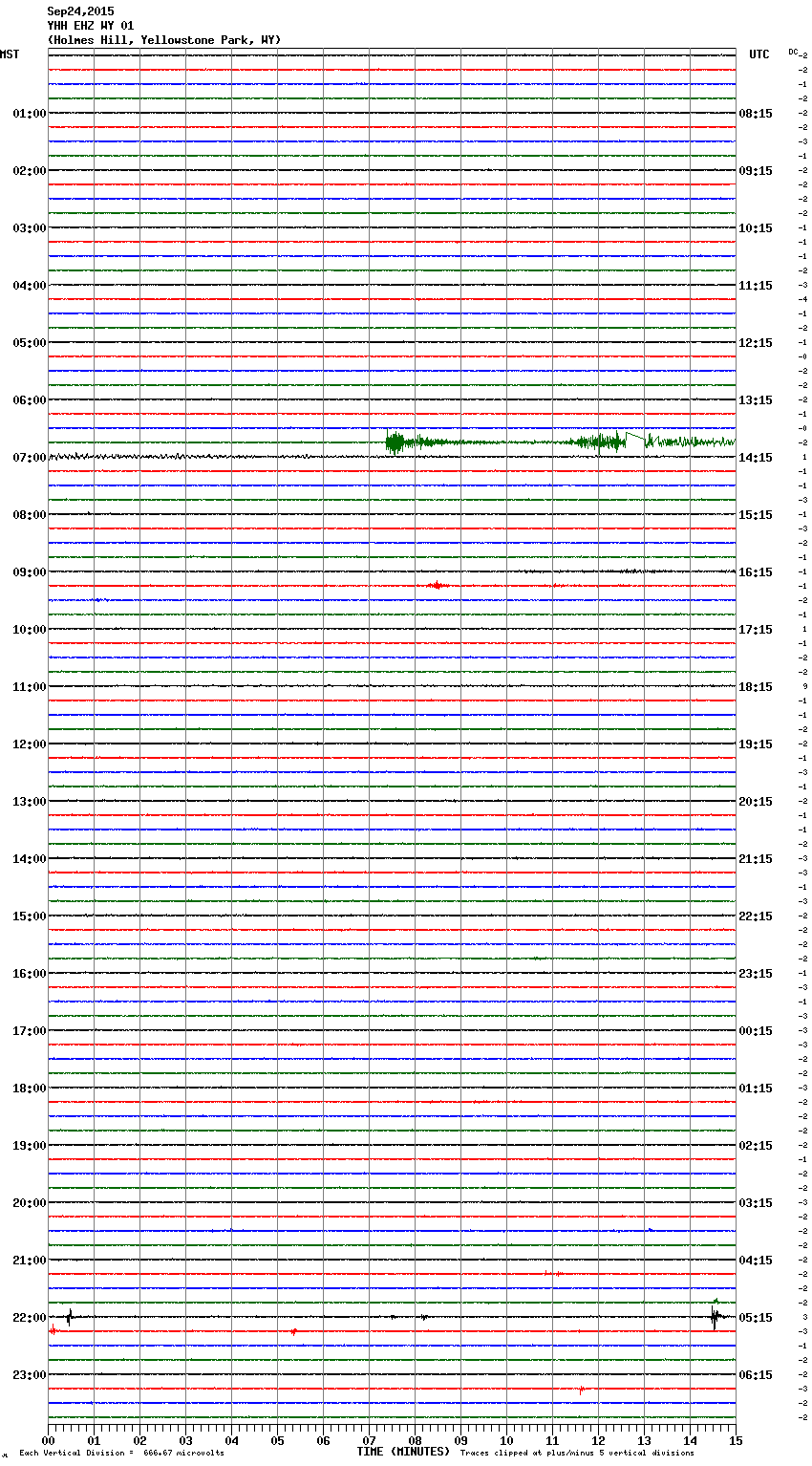Click the 12:15 UTC time label
The width and height of the screenshot is (812, 1466).
tap(756, 343)
